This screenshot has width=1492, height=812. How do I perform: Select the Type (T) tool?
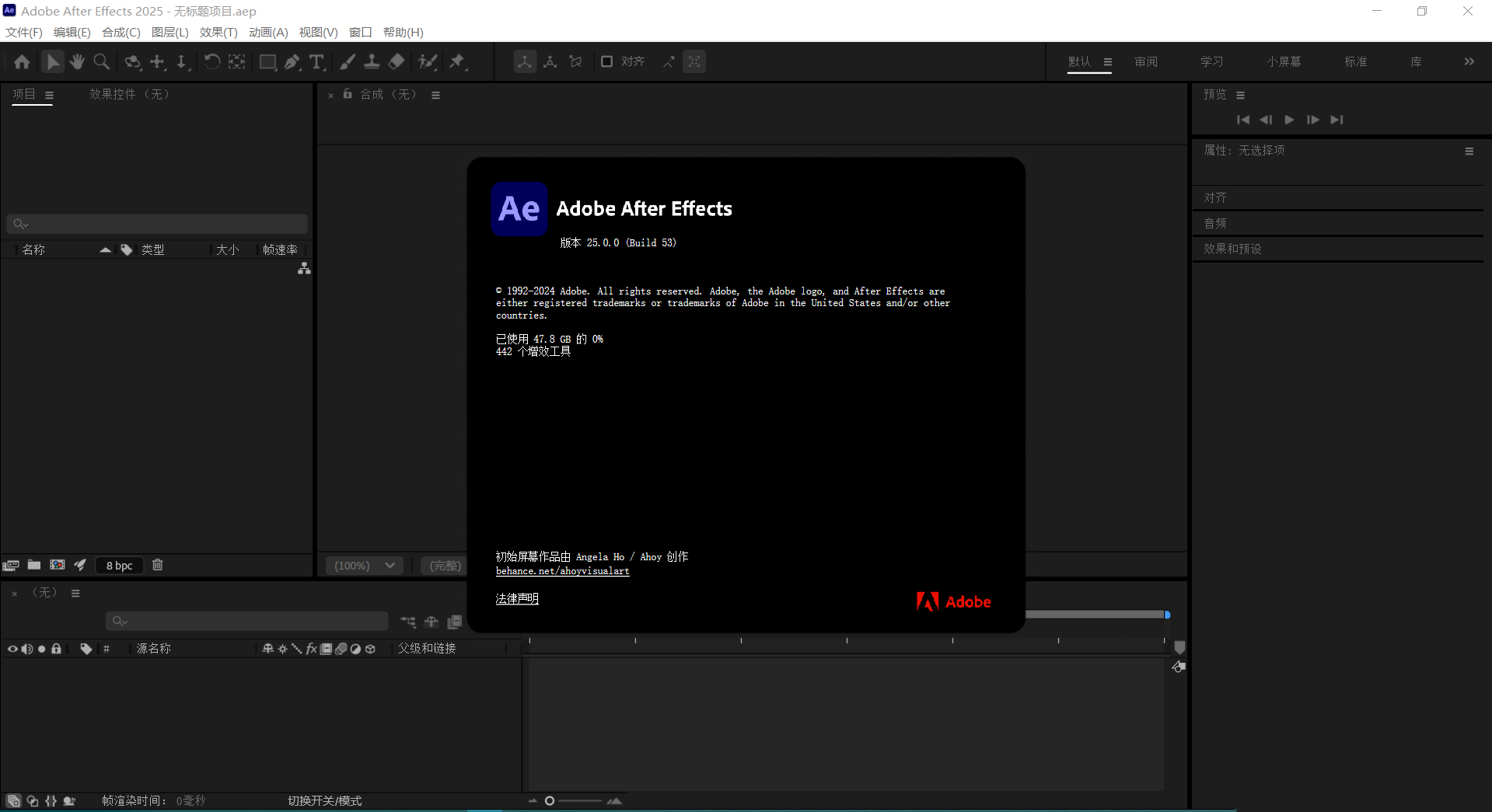[x=316, y=61]
